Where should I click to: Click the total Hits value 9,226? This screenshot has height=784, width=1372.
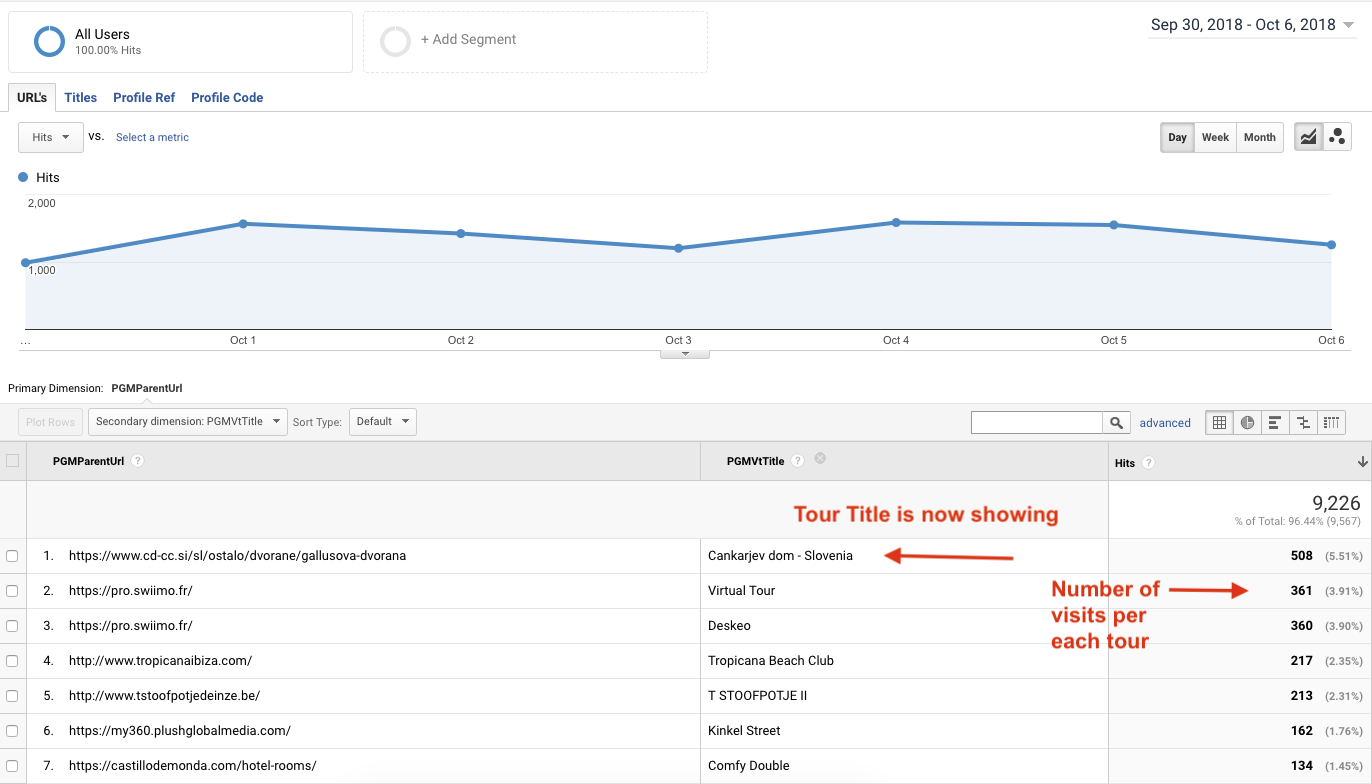[x=1336, y=503]
